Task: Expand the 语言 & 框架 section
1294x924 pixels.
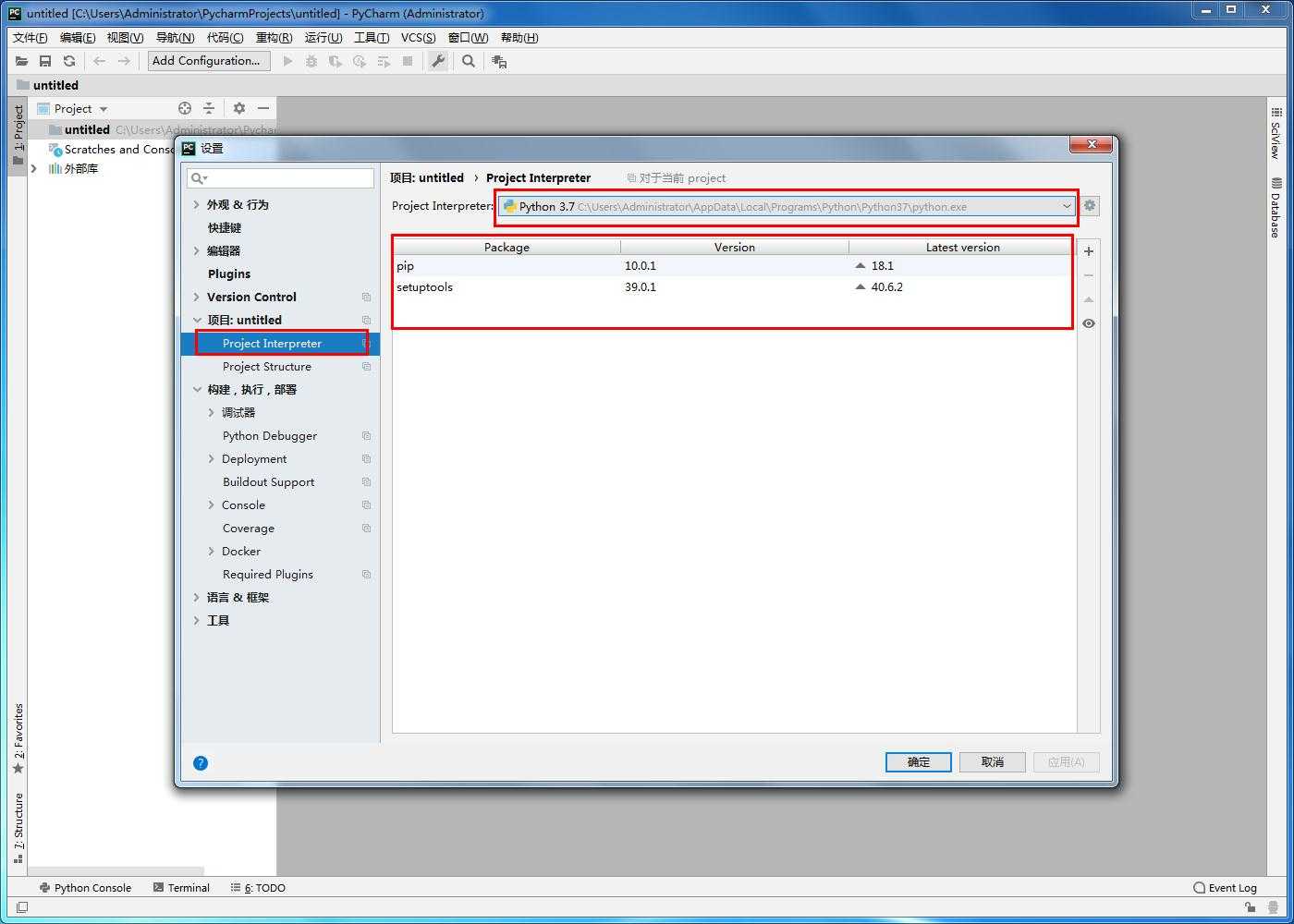Action: coord(196,597)
